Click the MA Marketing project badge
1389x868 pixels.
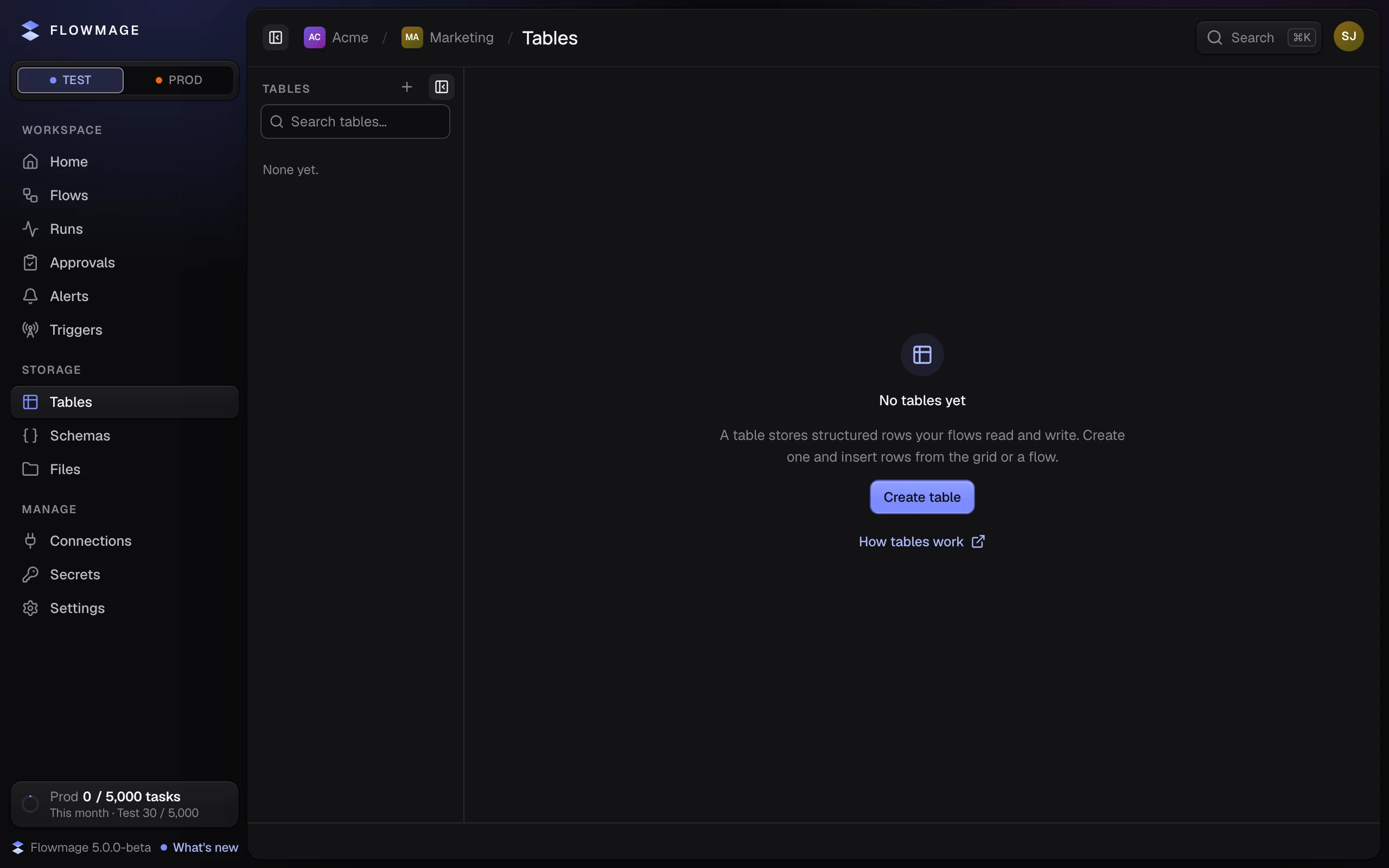(412, 38)
